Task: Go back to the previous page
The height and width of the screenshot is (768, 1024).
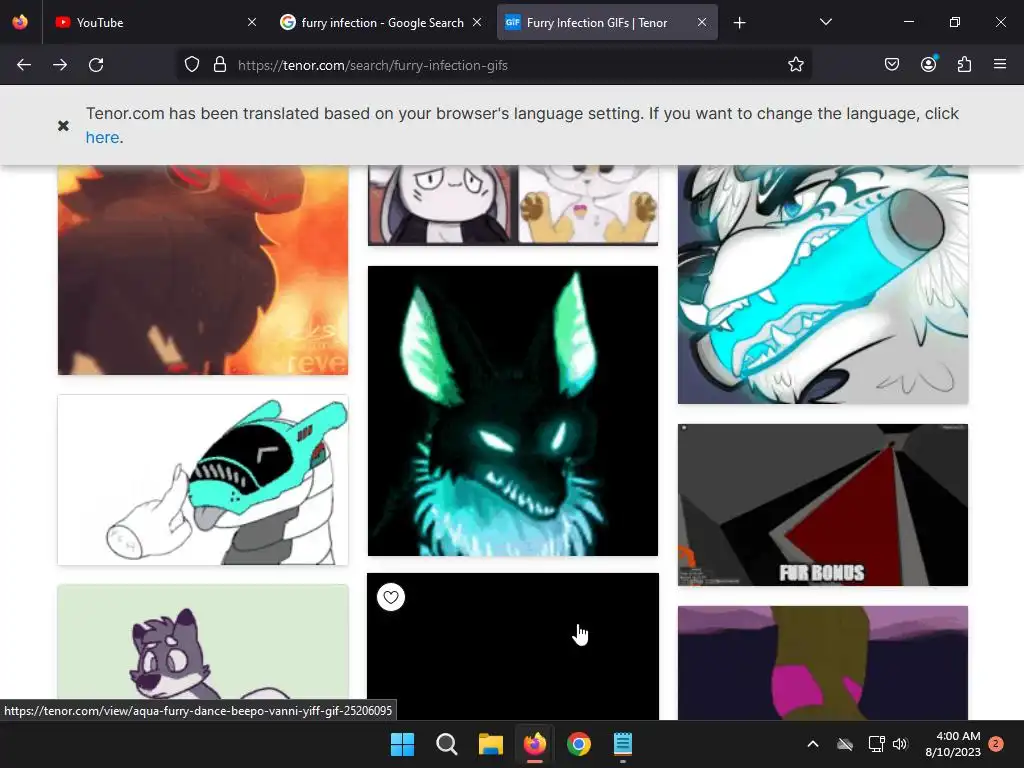Action: pyautogui.click(x=24, y=65)
